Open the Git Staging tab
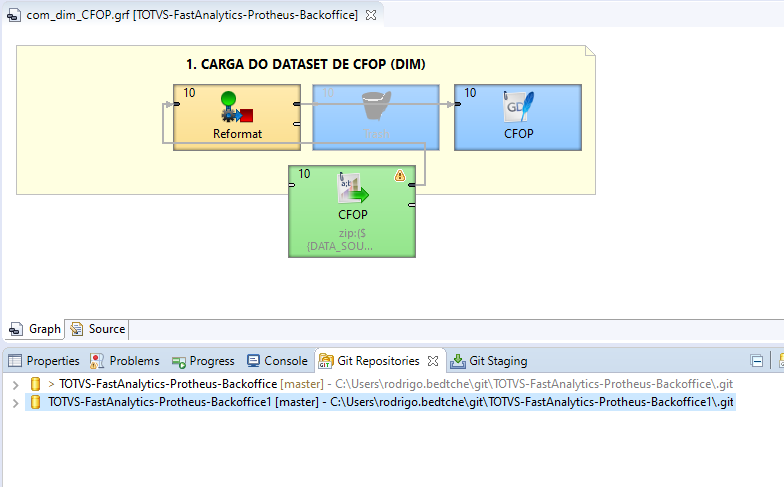This screenshot has height=487, width=784. pos(488,360)
